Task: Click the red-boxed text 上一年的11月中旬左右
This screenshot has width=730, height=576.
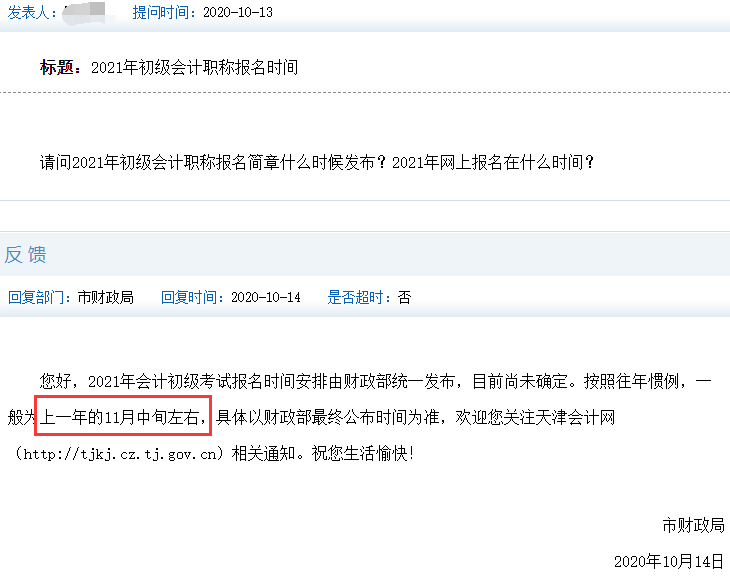Action: (x=123, y=416)
